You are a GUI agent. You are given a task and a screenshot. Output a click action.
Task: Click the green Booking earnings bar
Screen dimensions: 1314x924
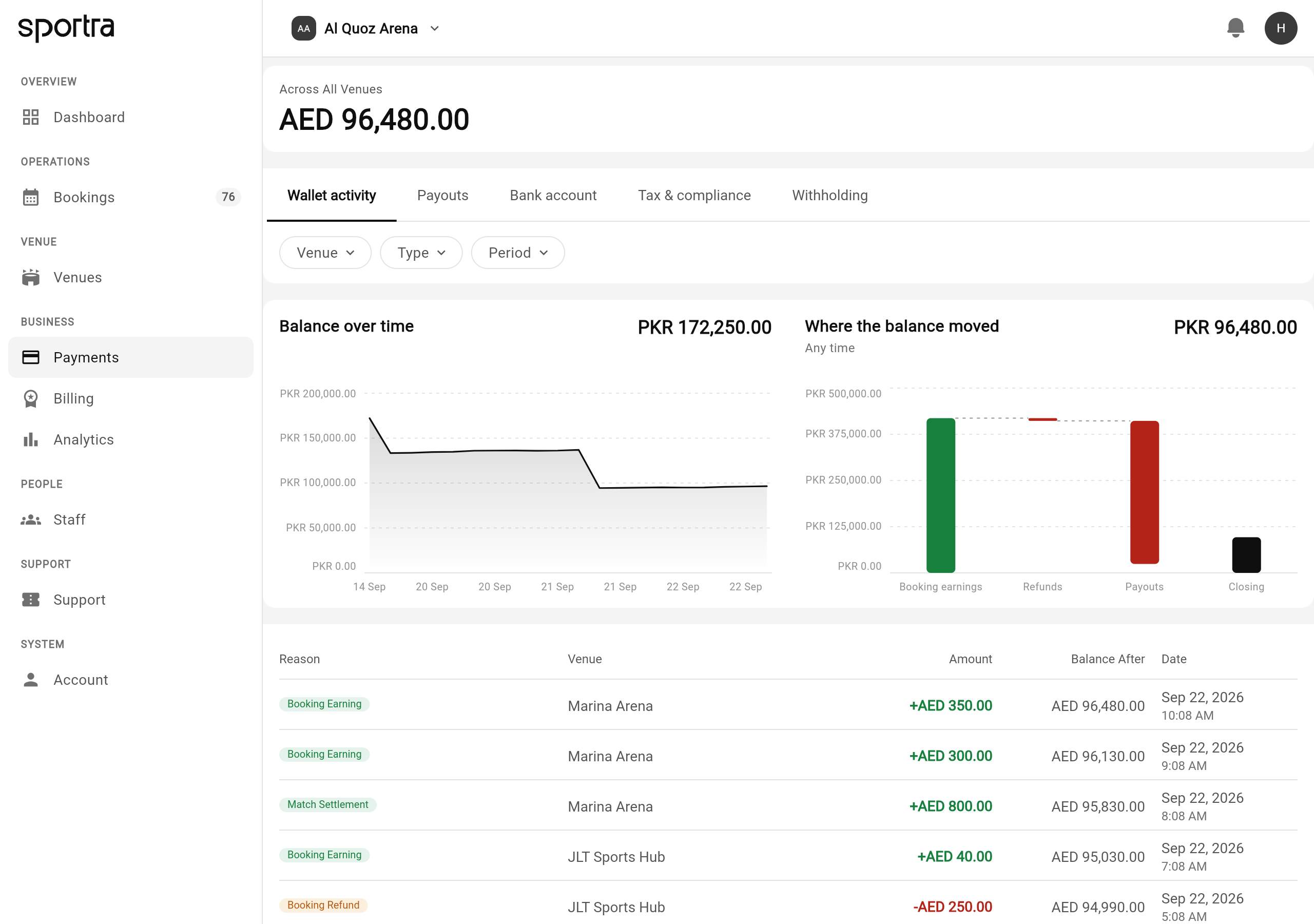click(x=941, y=495)
